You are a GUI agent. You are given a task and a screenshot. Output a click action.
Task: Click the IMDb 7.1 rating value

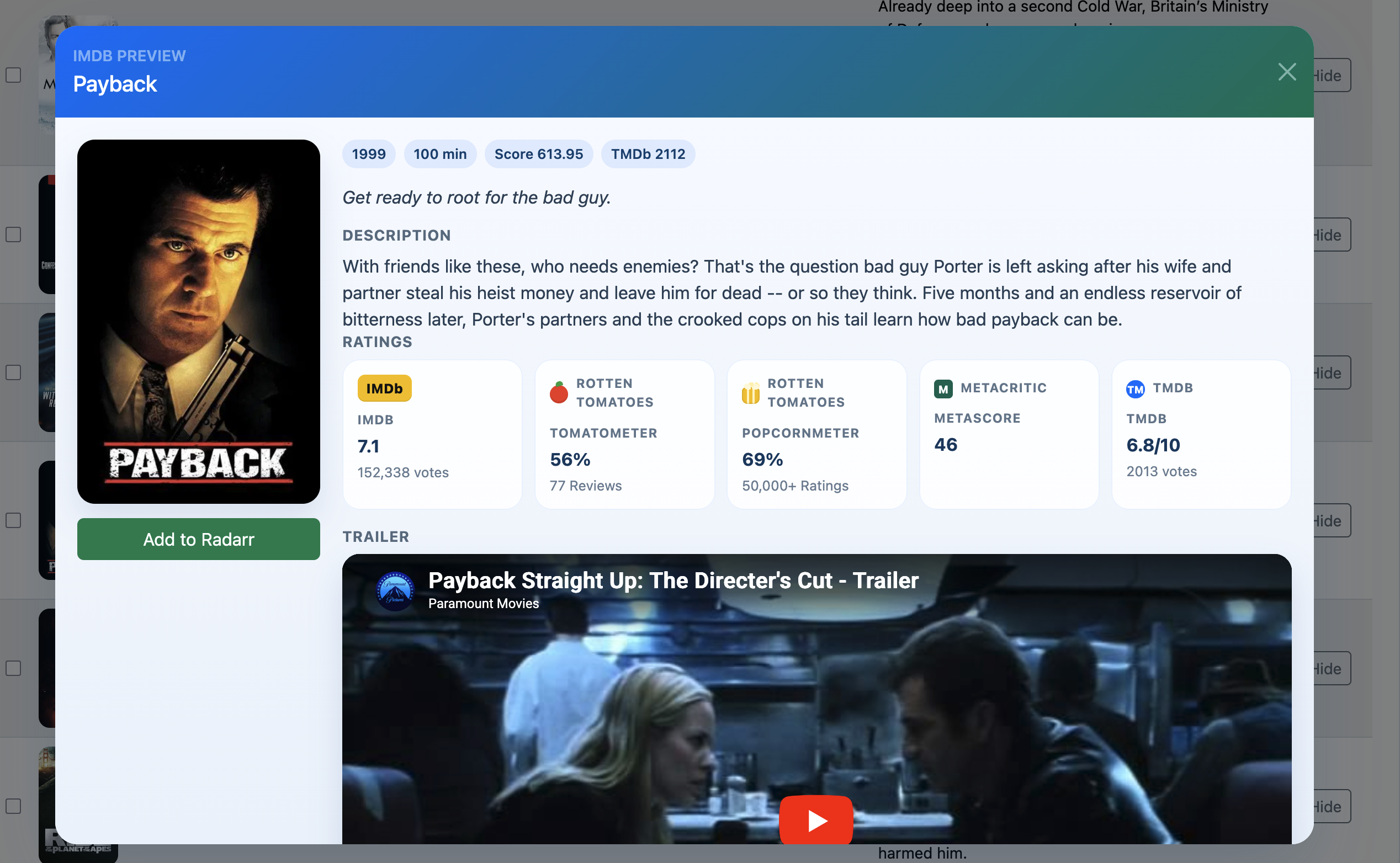[368, 446]
